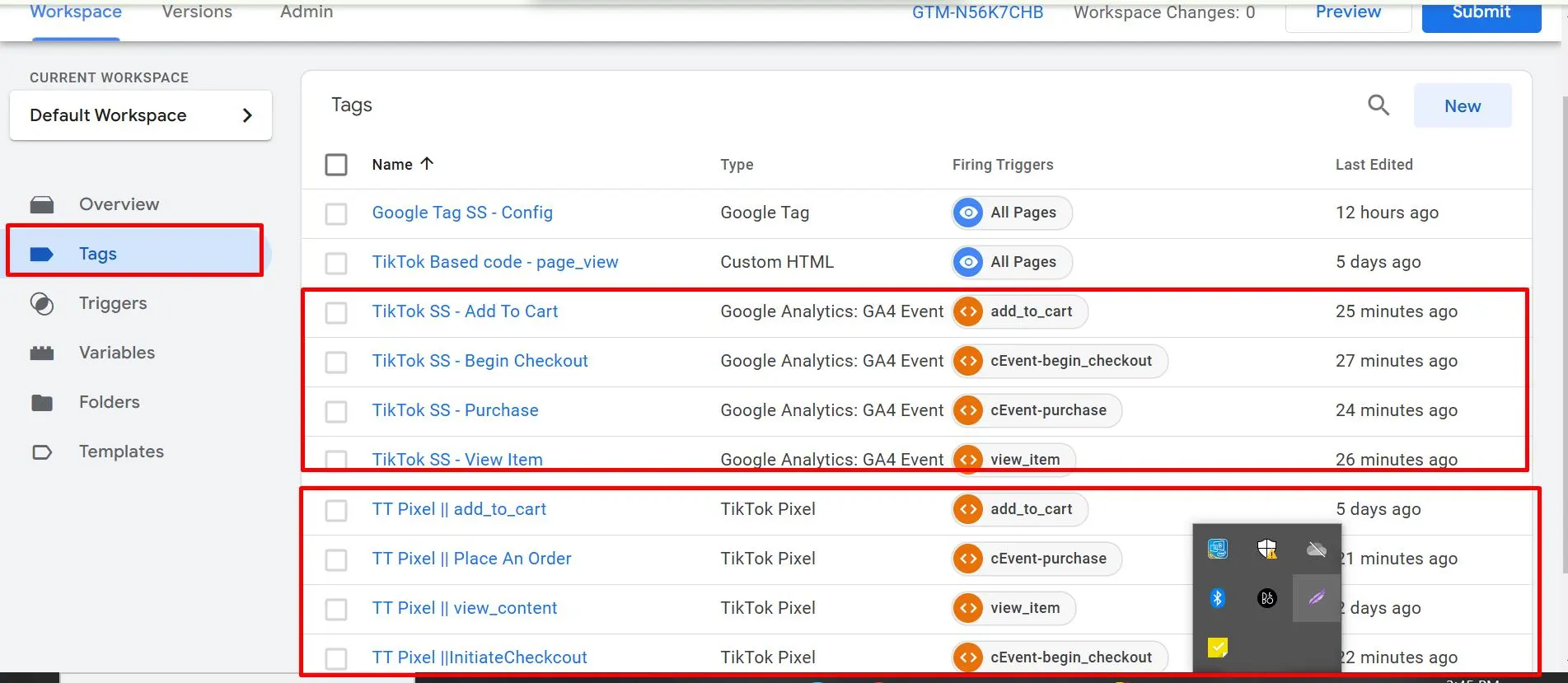Open Variables in the sidebar

coord(117,353)
